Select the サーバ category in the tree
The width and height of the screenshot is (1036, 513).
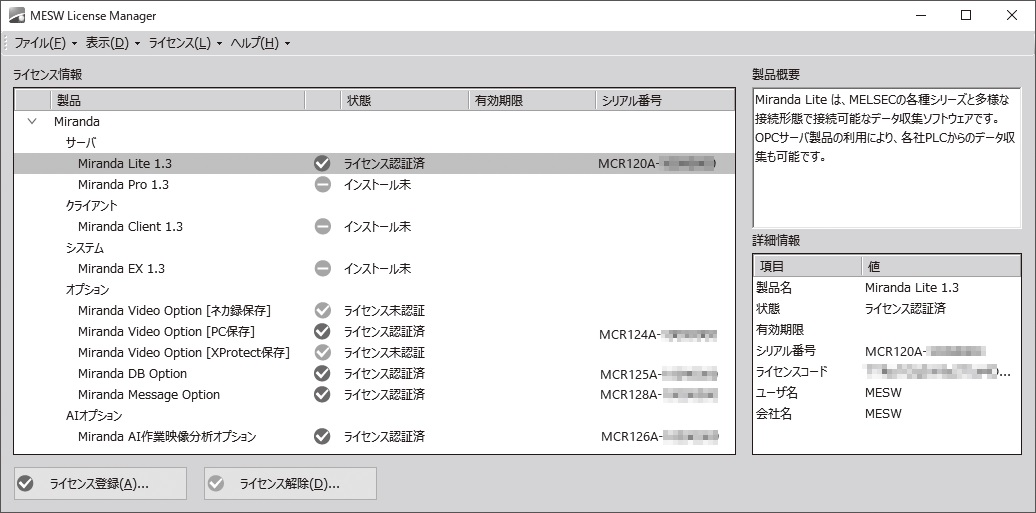(81, 143)
